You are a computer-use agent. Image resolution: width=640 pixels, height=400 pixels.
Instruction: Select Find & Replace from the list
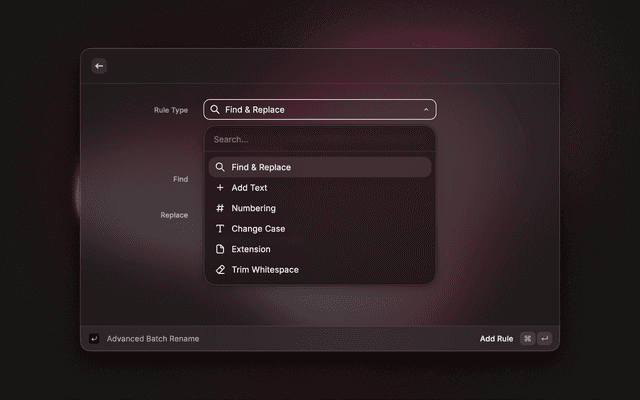tap(261, 167)
